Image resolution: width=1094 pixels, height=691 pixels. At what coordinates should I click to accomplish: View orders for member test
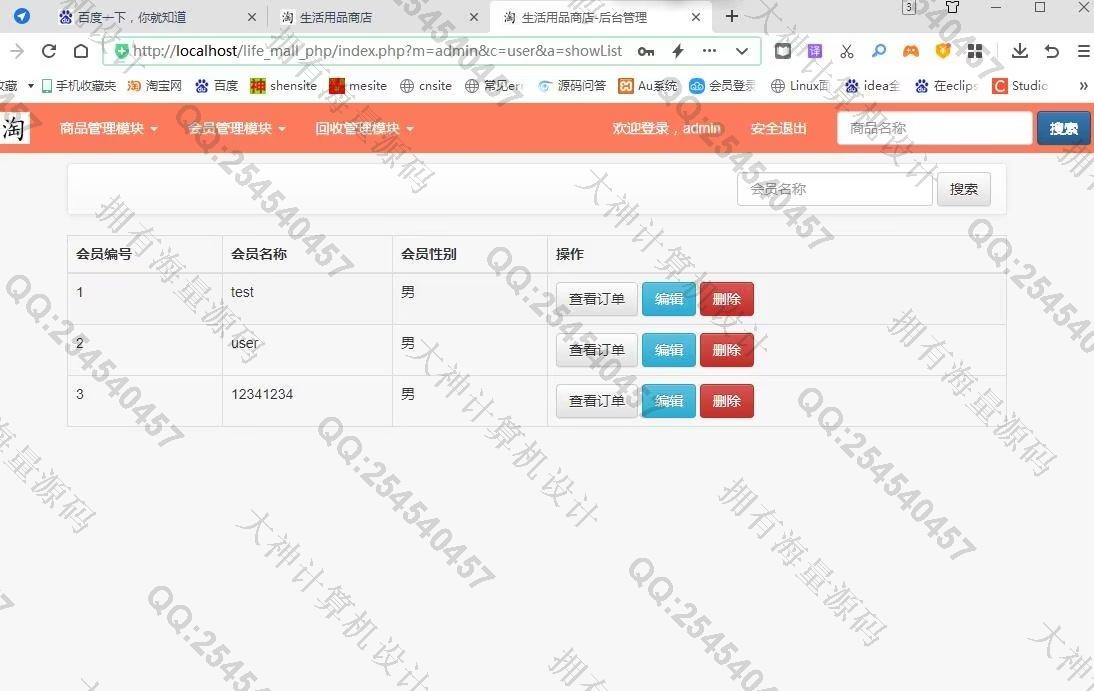point(597,299)
